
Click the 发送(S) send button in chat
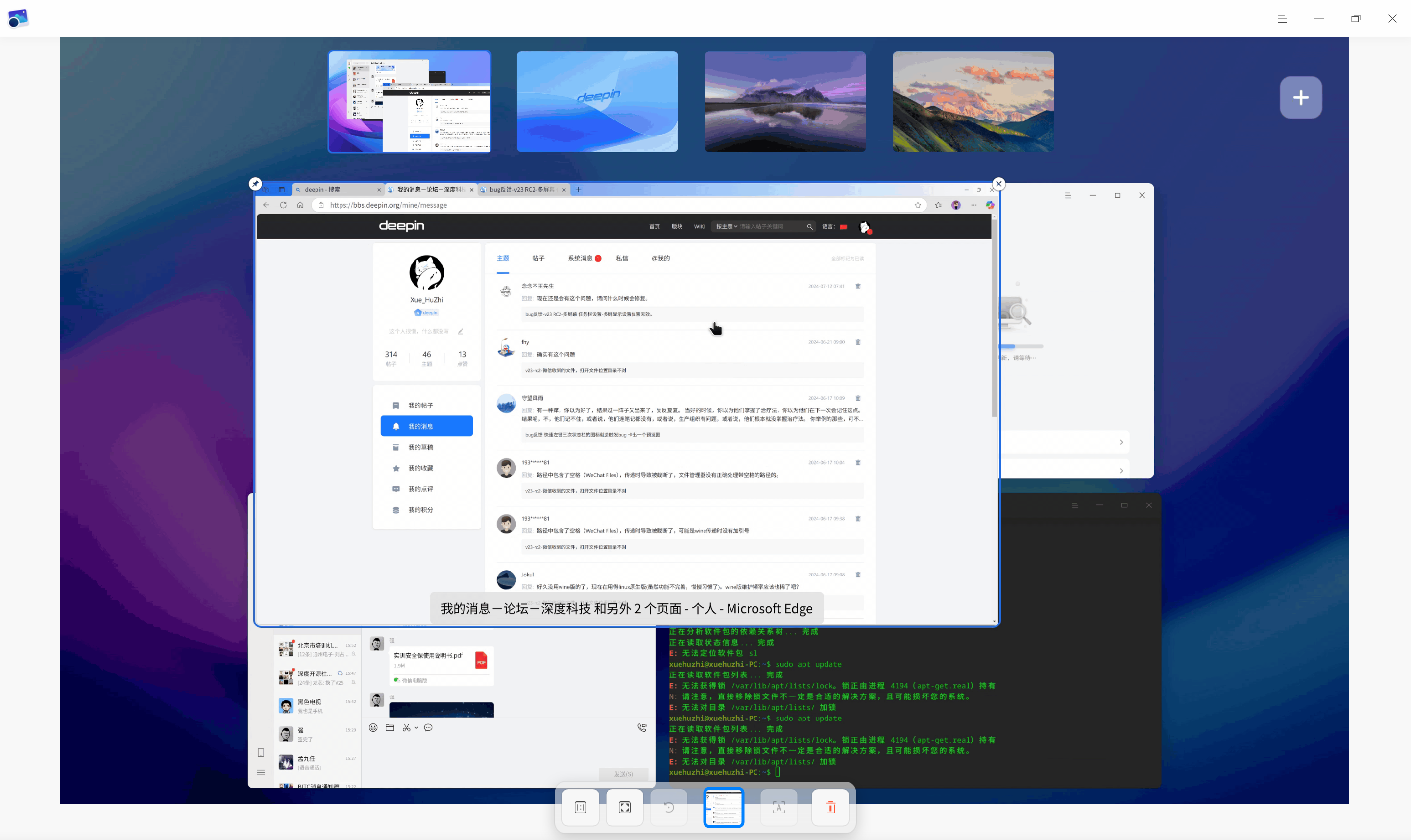click(x=623, y=774)
